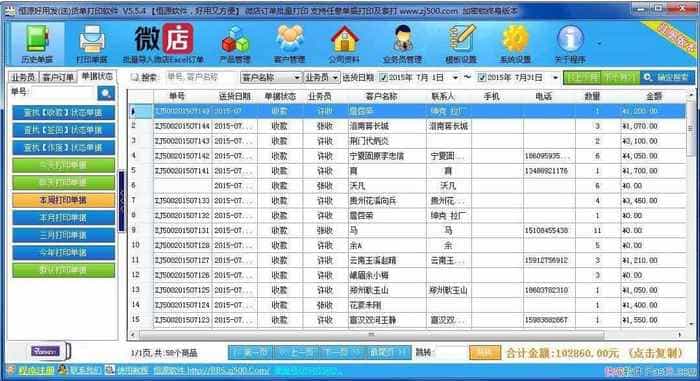Expand the 客户名称 dropdown

(296, 78)
